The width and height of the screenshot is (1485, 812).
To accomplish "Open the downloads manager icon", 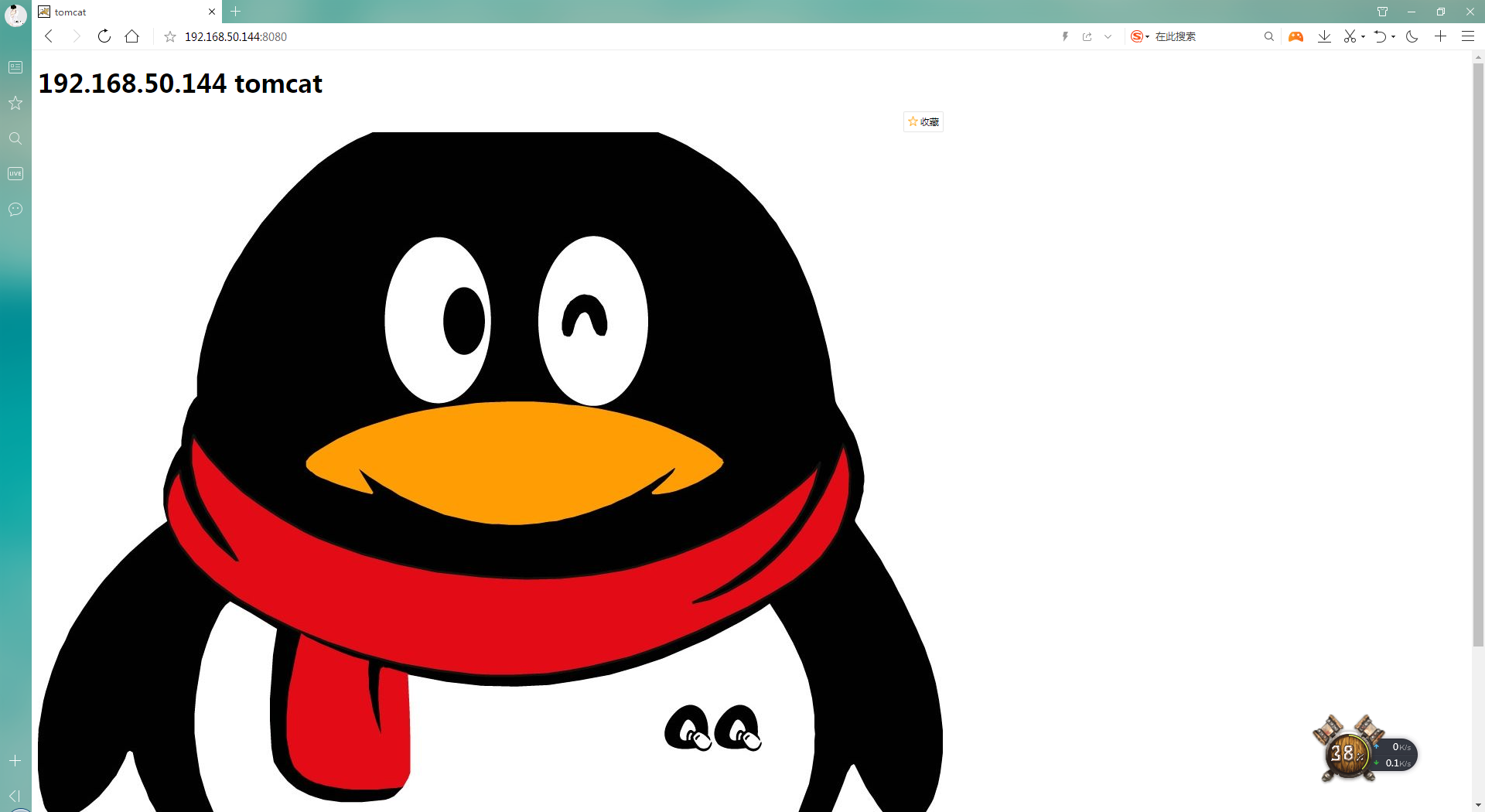I will coord(1324,36).
